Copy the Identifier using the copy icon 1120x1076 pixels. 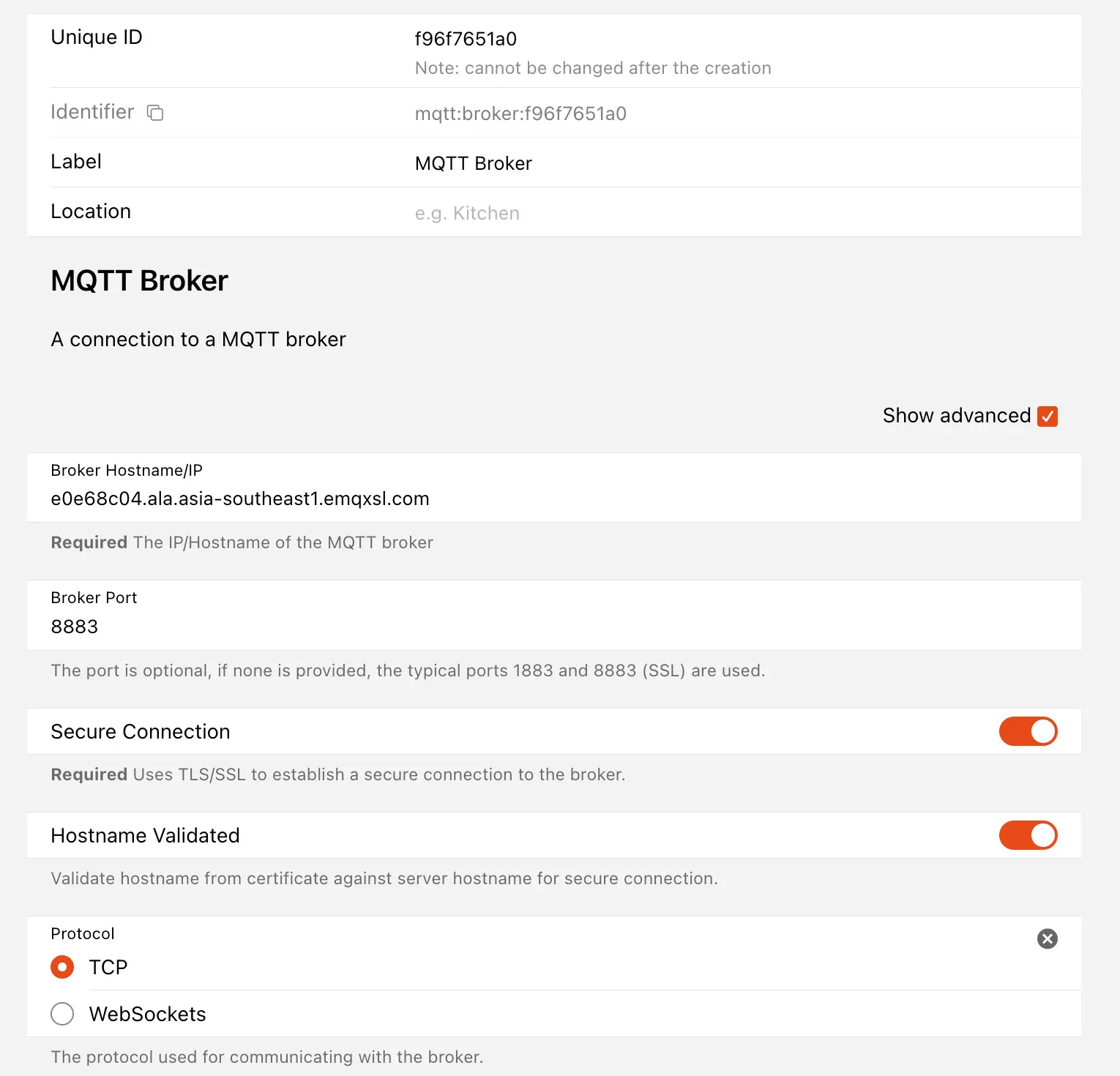(154, 113)
